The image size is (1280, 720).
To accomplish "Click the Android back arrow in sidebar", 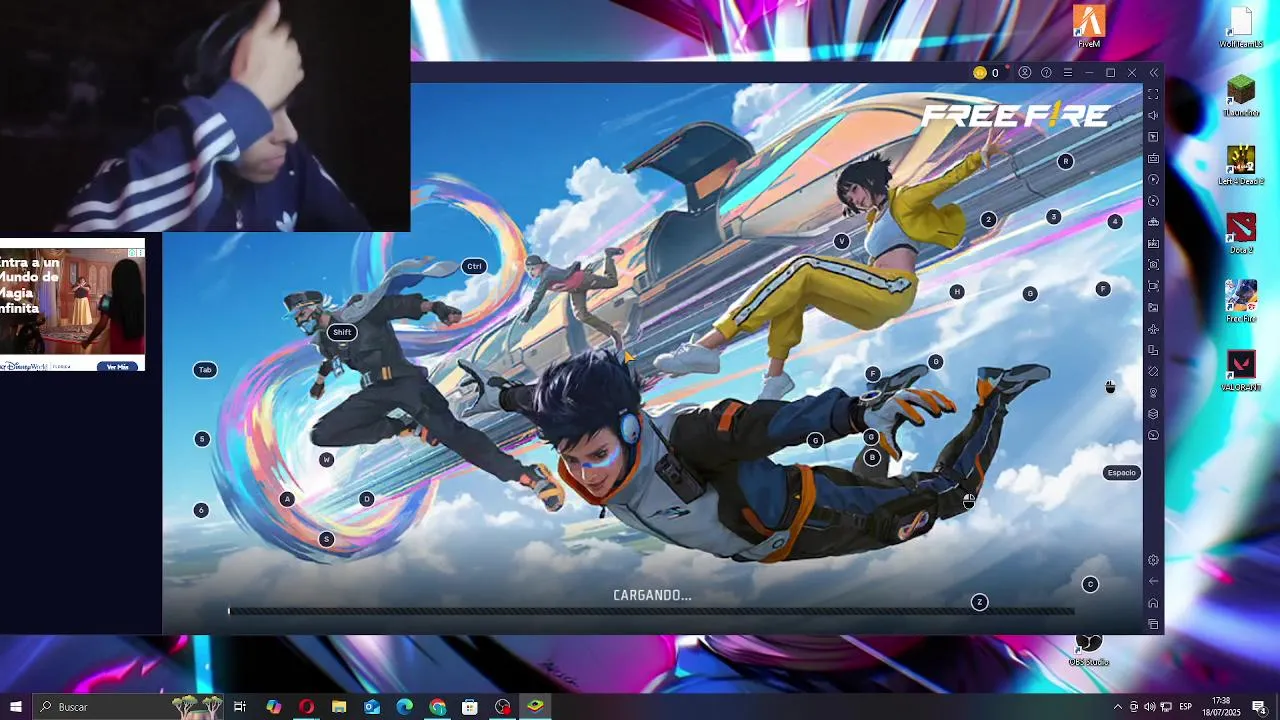I will (1153, 581).
